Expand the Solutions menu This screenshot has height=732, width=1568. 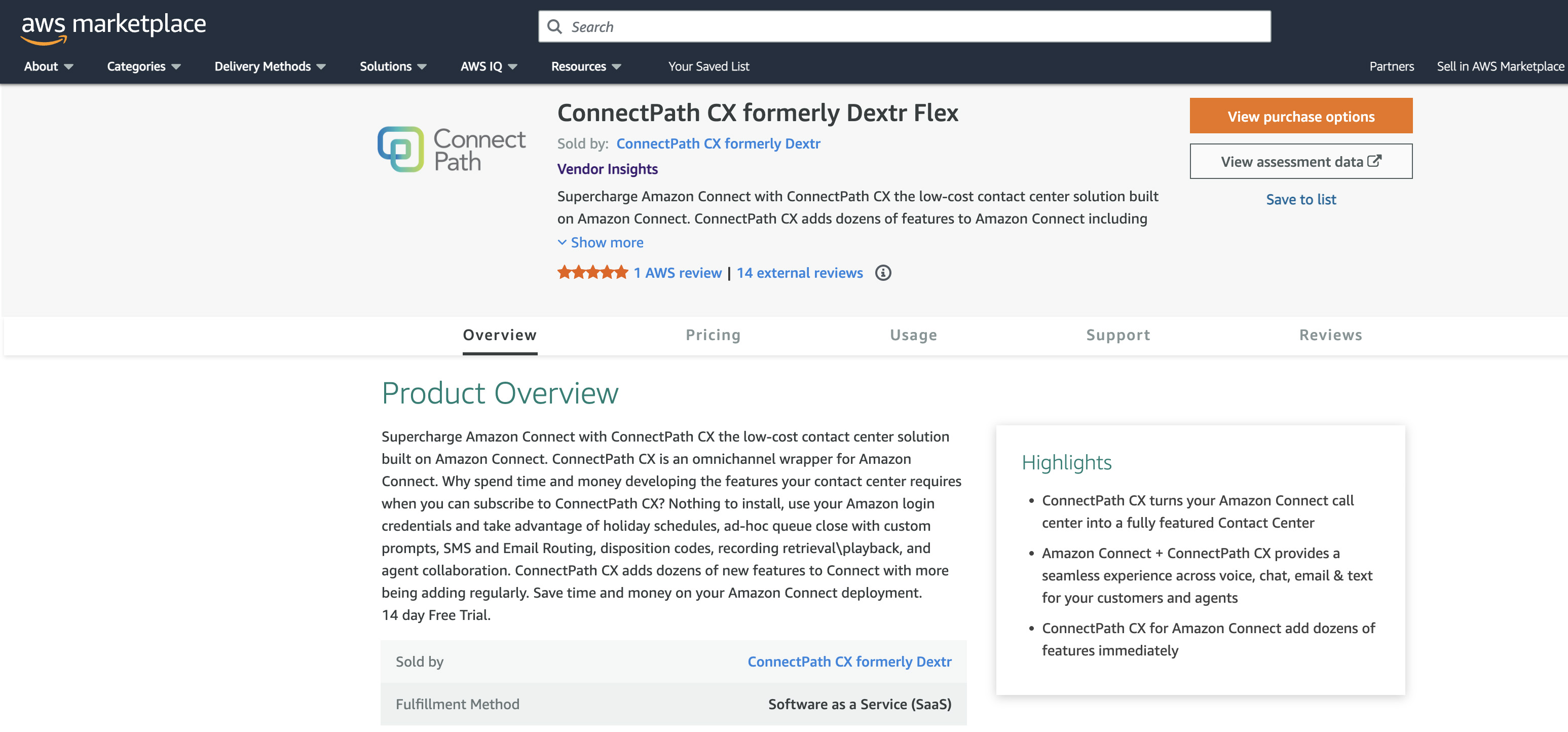coord(393,66)
